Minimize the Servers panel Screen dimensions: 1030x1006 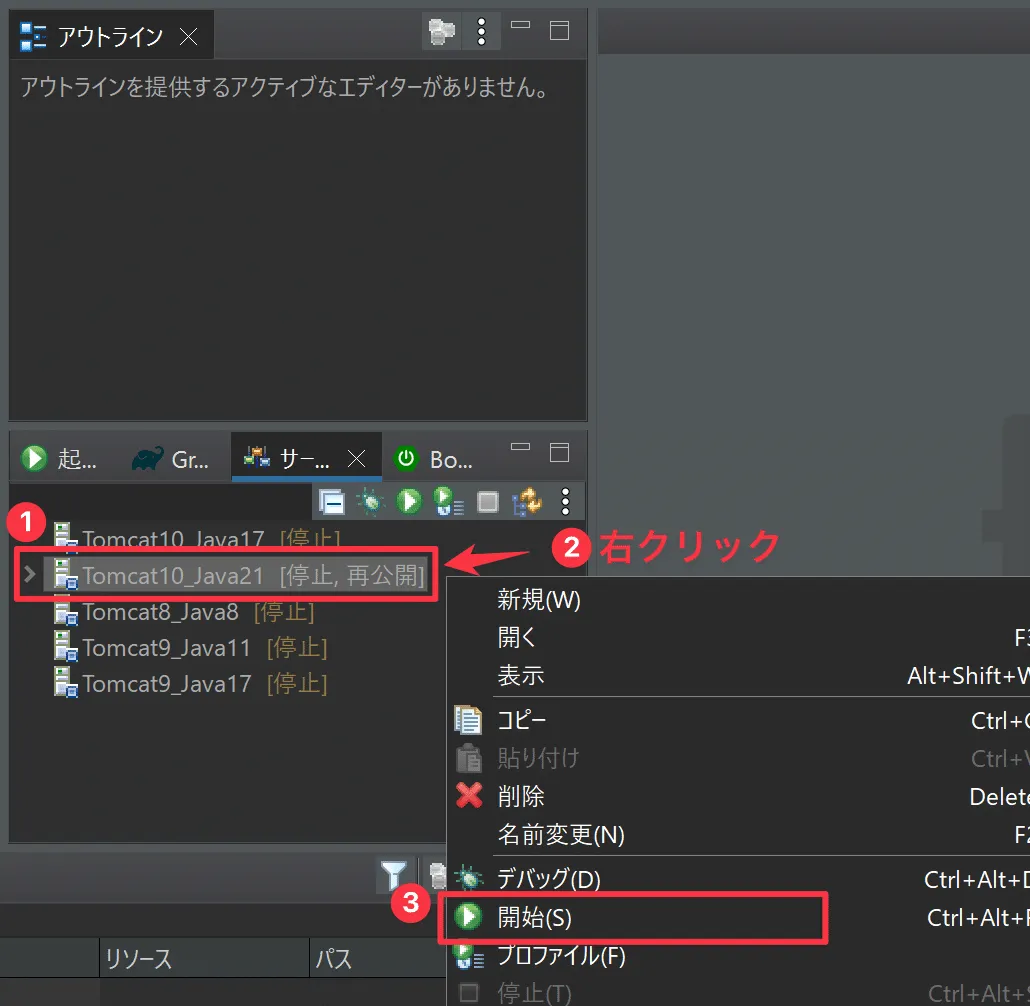tap(520, 447)
